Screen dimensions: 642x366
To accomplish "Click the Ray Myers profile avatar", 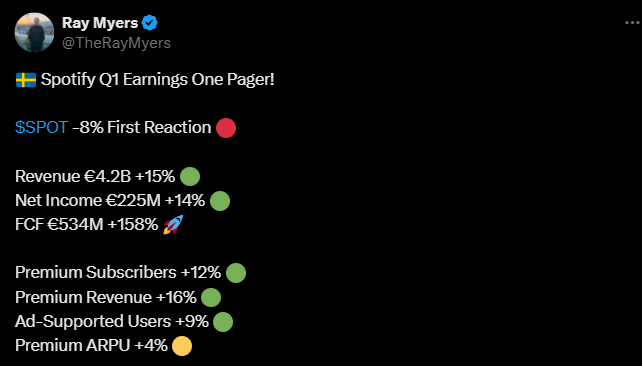I will click(x=34, y=32).
